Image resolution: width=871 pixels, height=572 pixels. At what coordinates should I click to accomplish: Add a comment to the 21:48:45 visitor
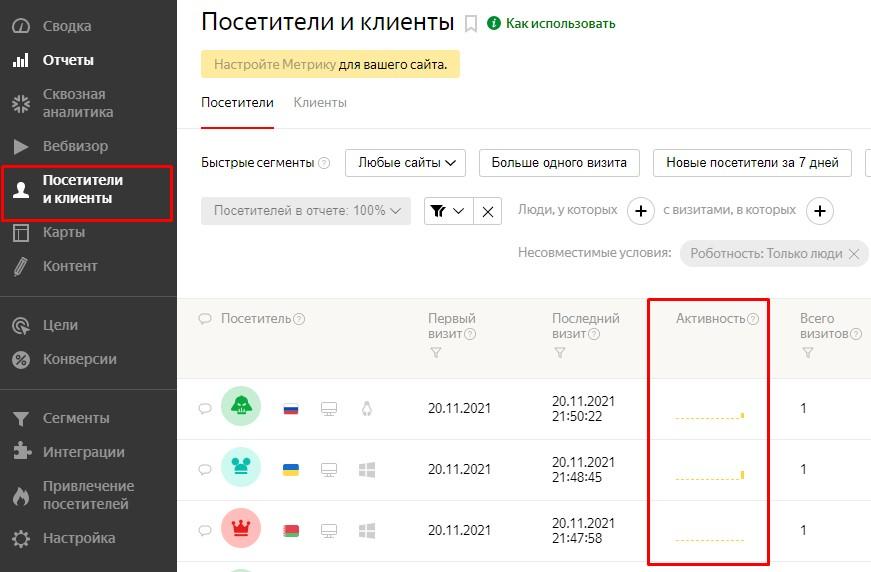pyautogui.click(x=205, y=470)
